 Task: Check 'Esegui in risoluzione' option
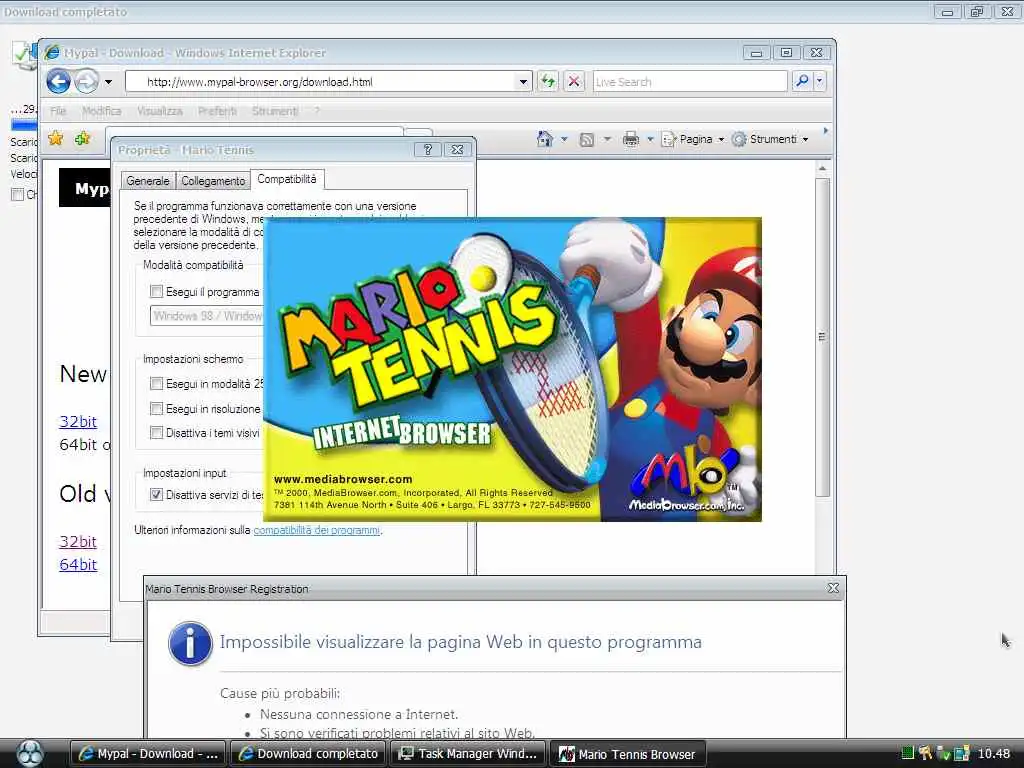(157, 409)
